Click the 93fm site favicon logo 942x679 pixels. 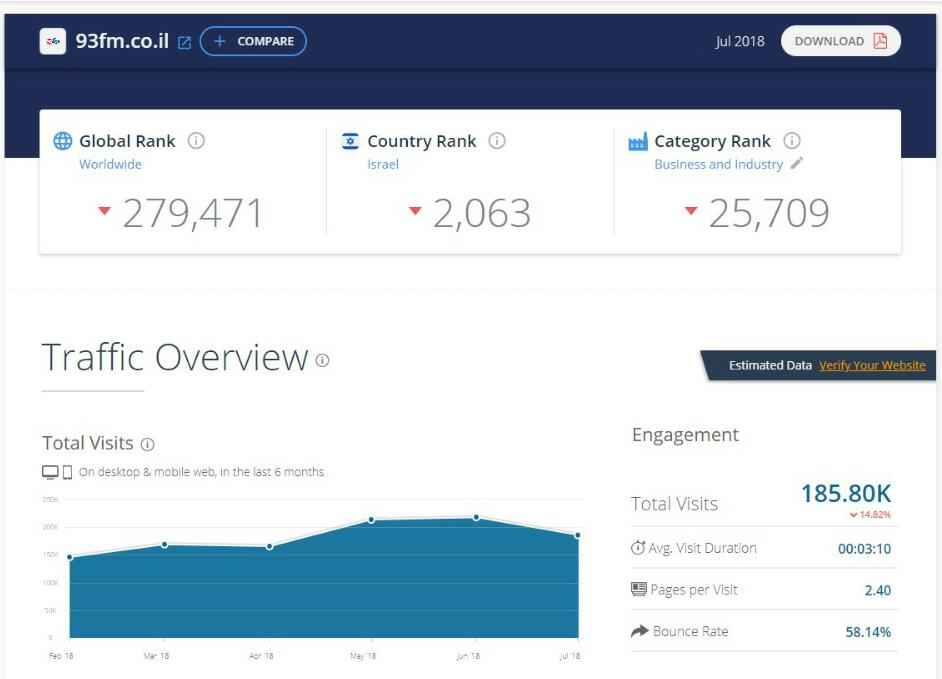point(53,41)
